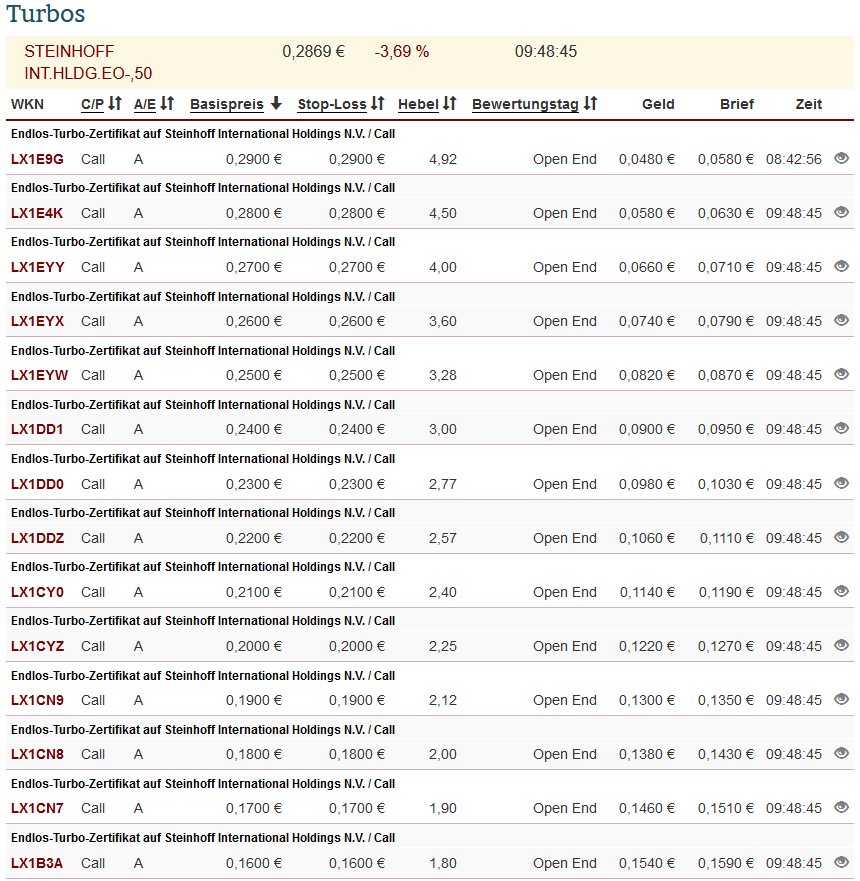Click the eye icon for LX1E4K

coord(841,213)
